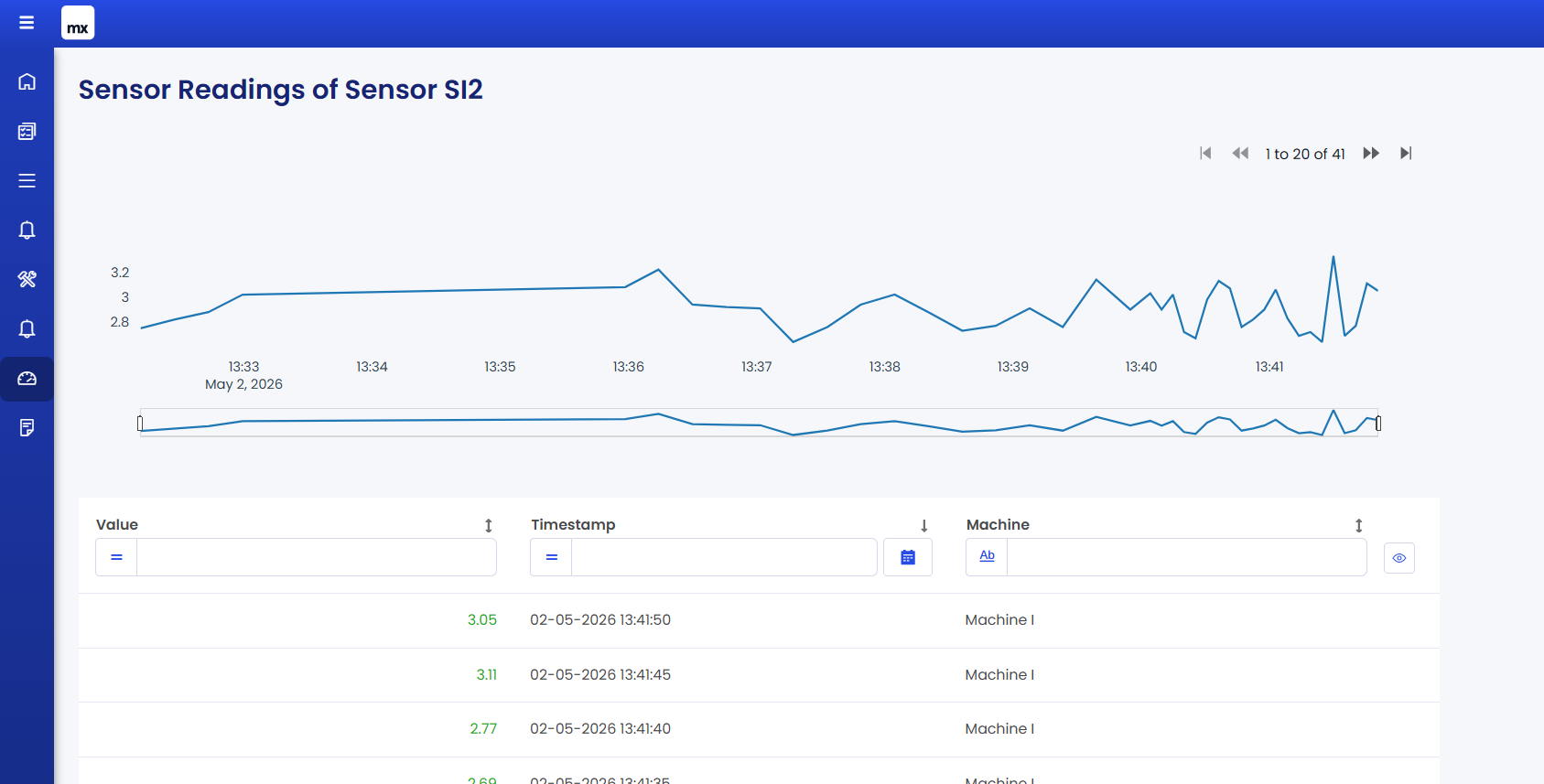The width and height of the screenshot is (1544, 784).
Task: Open the first bell notifications sidebar icon
Action: pos(27,230)
